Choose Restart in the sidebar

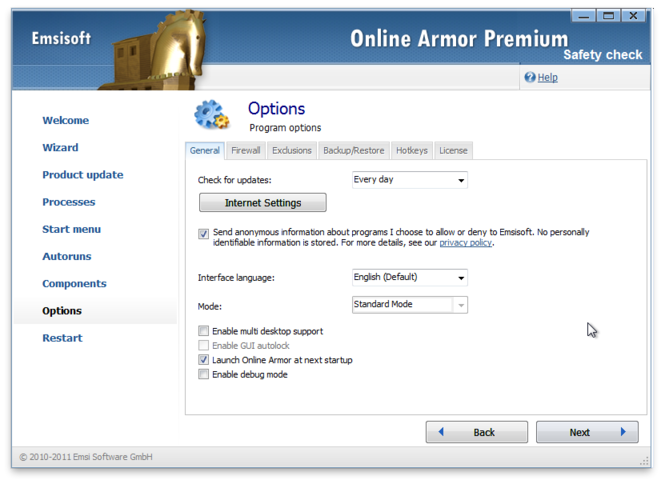[62, 338]
